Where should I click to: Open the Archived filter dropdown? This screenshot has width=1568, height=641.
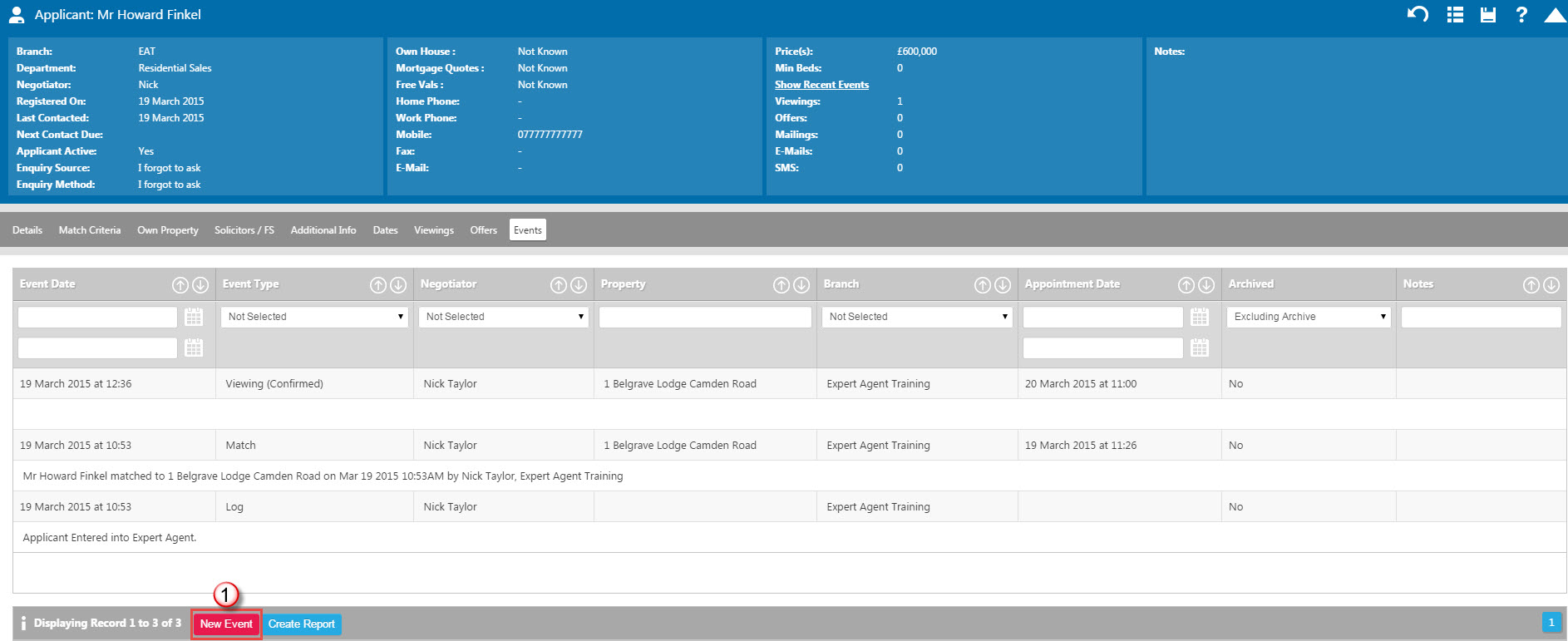[x=1309, y=317]
